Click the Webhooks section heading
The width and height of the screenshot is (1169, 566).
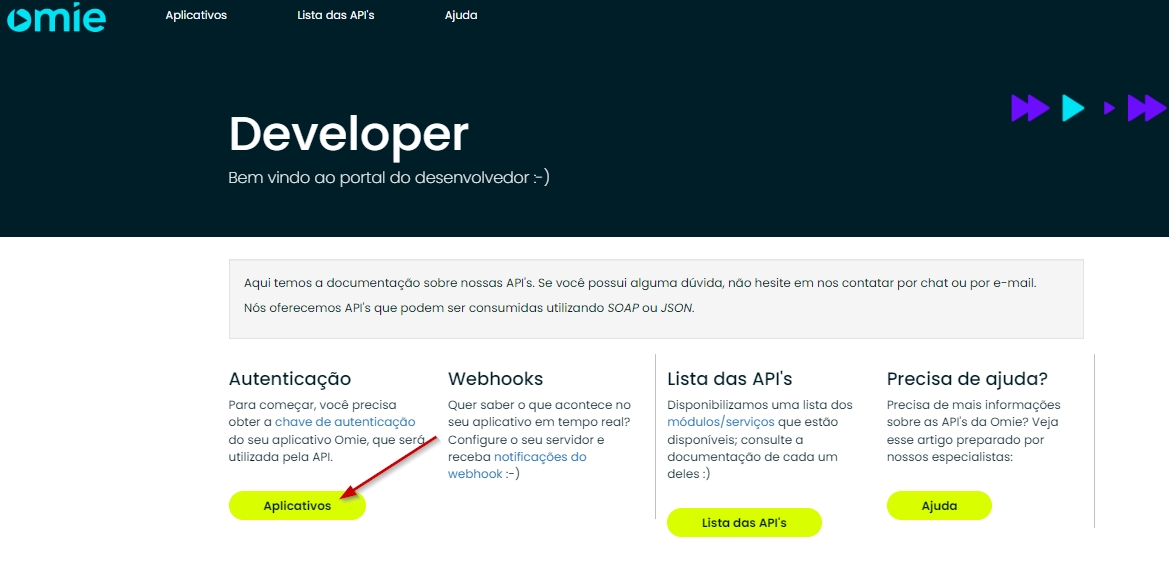pos(495,379)
